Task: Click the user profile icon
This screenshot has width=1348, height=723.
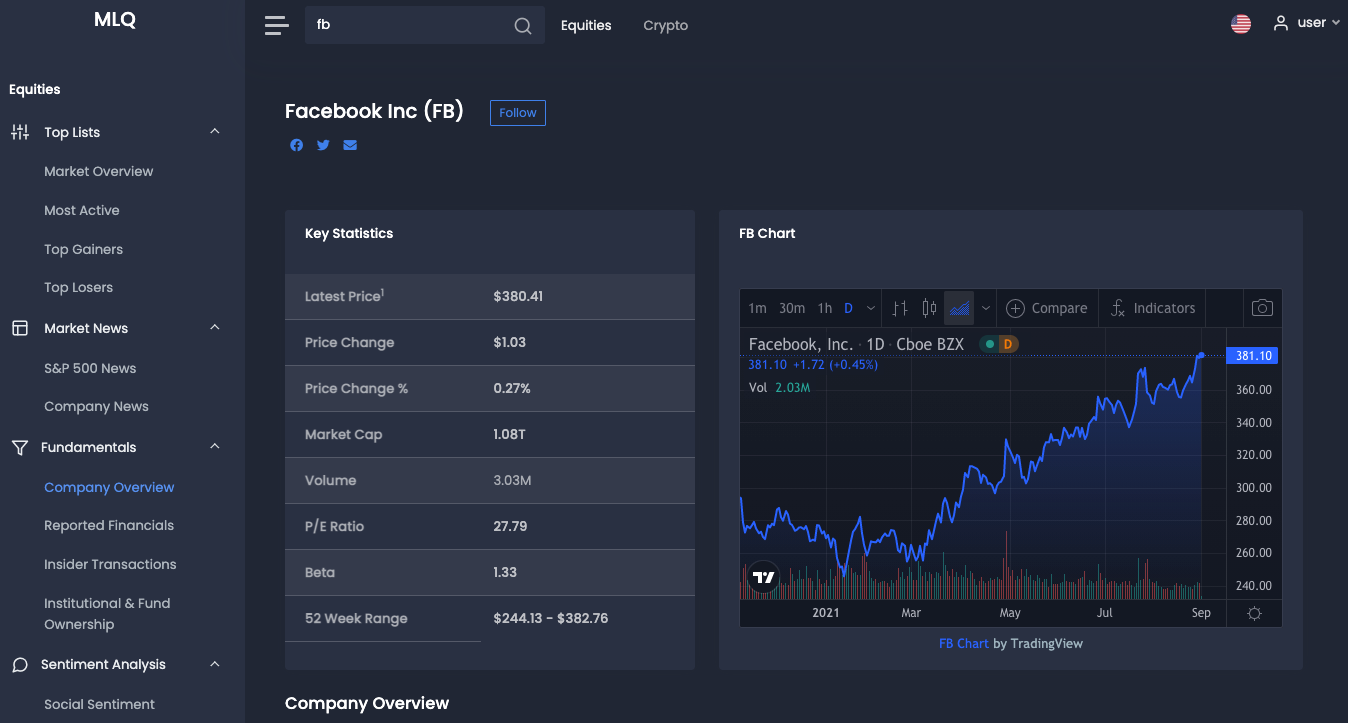Action: pos(1281,23)
